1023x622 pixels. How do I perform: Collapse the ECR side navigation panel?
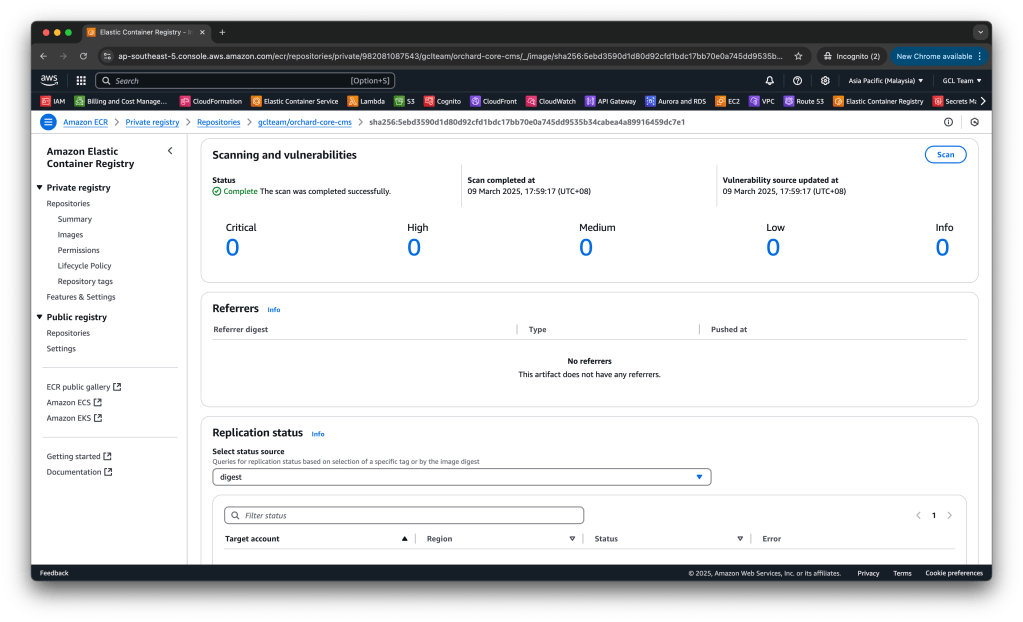click(169, 151)
